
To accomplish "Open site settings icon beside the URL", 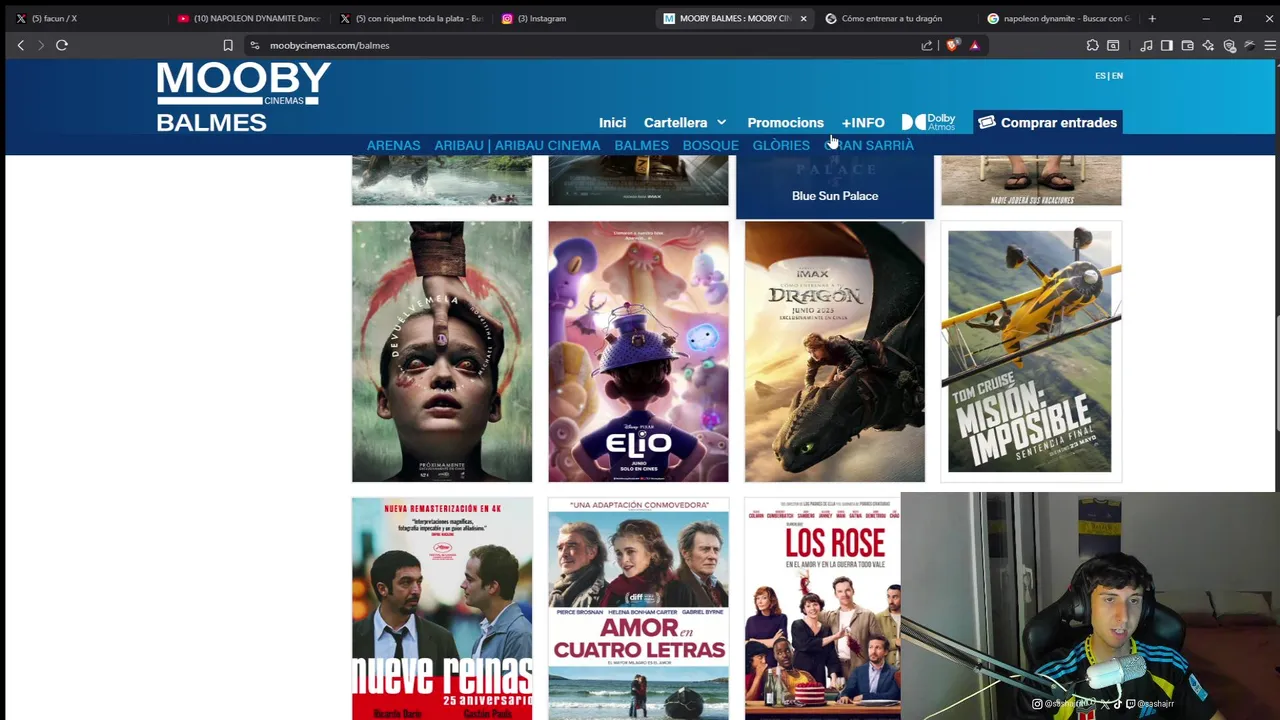I will pyautogui.click(x=255, y=45).
